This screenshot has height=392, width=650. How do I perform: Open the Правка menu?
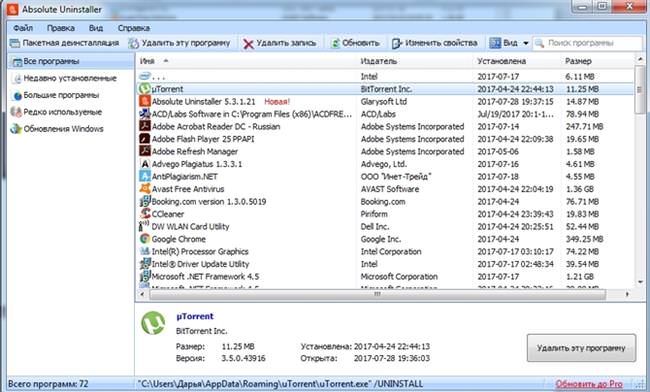pyautogui.click(x=61, y=28)
